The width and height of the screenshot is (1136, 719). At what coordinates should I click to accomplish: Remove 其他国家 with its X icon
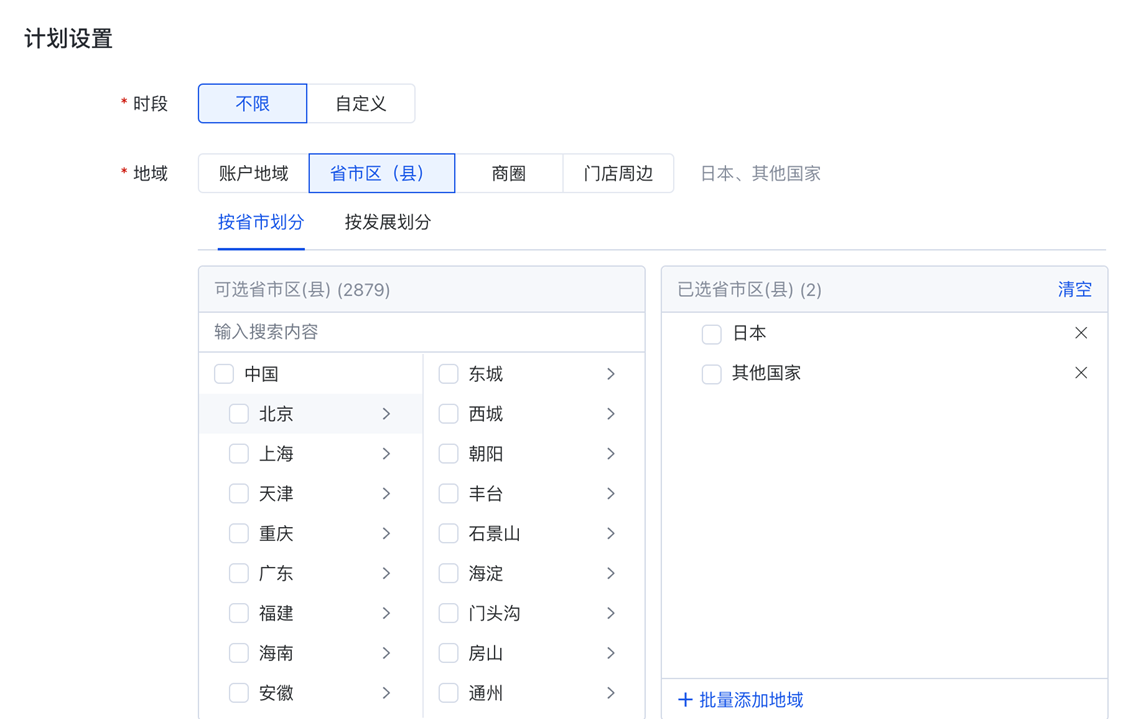1080,373
